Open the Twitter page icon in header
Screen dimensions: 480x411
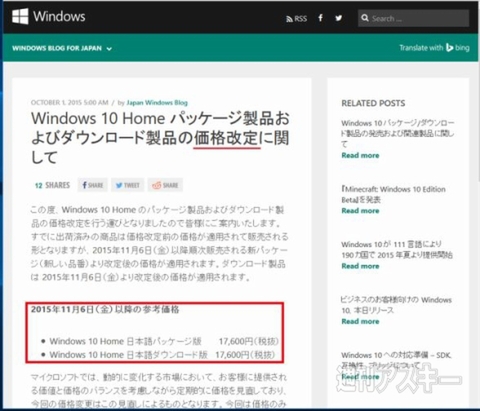point(339,18)
